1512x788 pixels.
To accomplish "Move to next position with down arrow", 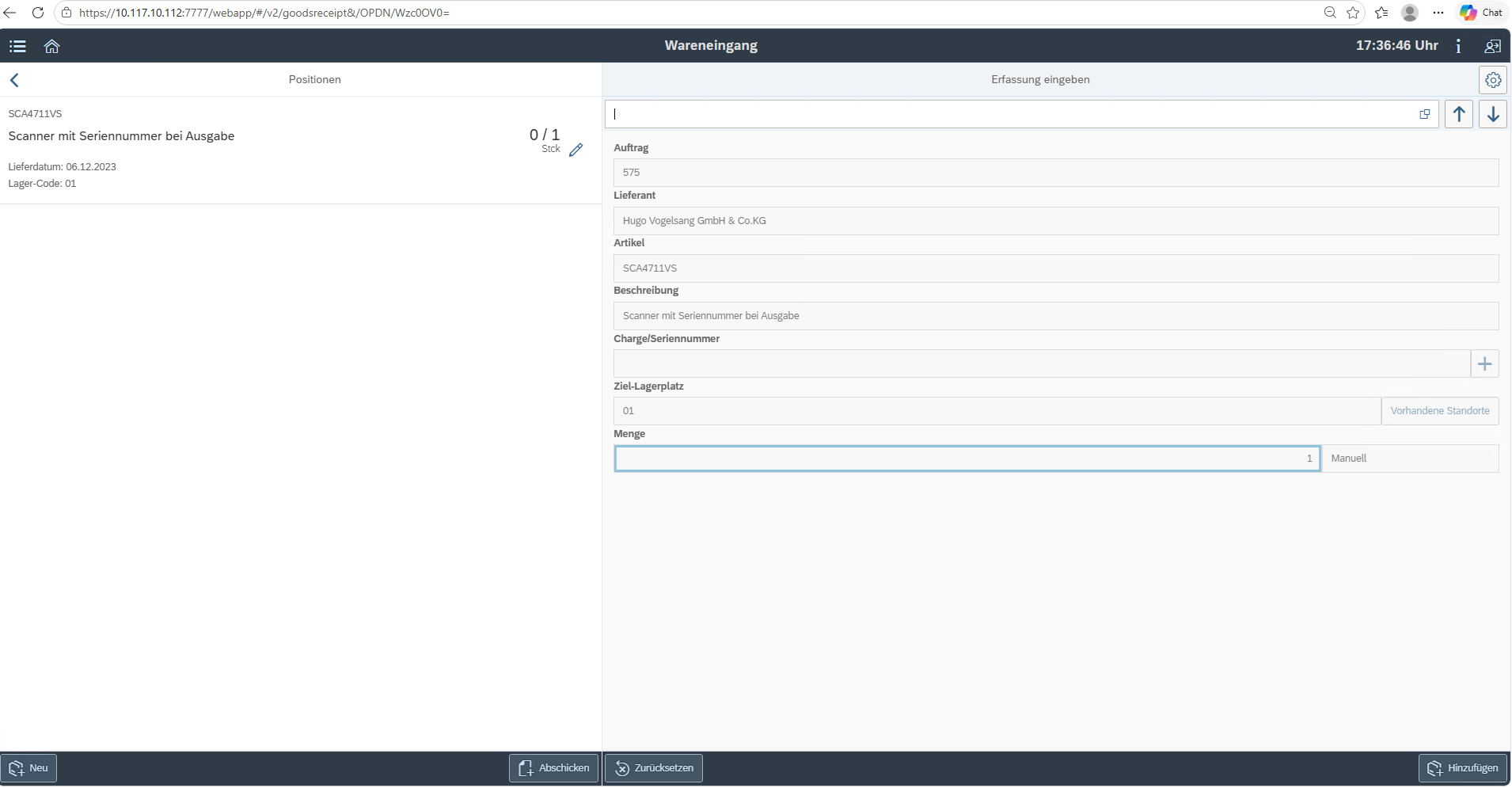I will click(1493, 114).
